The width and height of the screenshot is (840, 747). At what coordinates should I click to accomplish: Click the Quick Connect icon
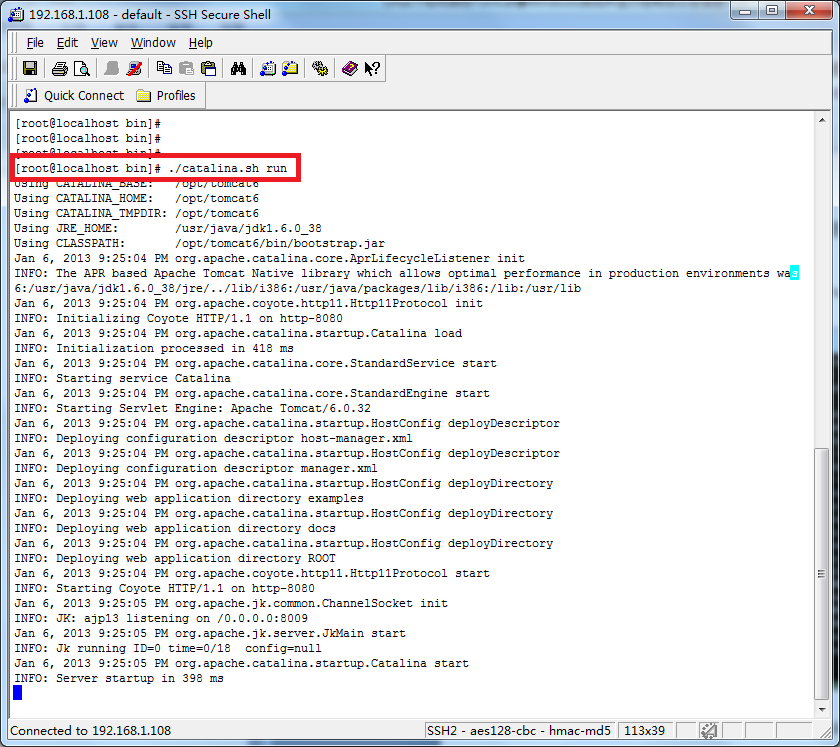point(31,95)
